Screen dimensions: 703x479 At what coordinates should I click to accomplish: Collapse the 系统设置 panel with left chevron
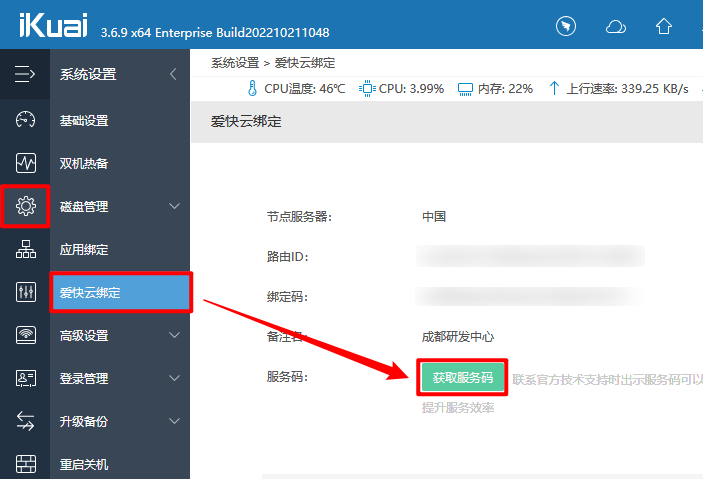(x=174, y=74)
